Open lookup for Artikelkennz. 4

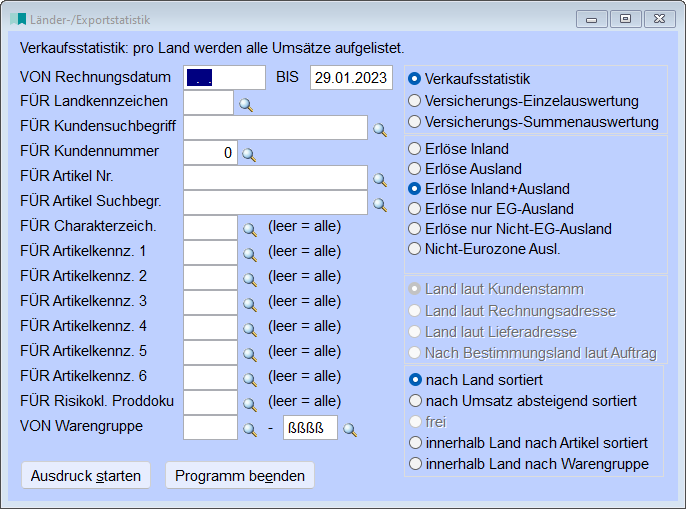[250, 329]
